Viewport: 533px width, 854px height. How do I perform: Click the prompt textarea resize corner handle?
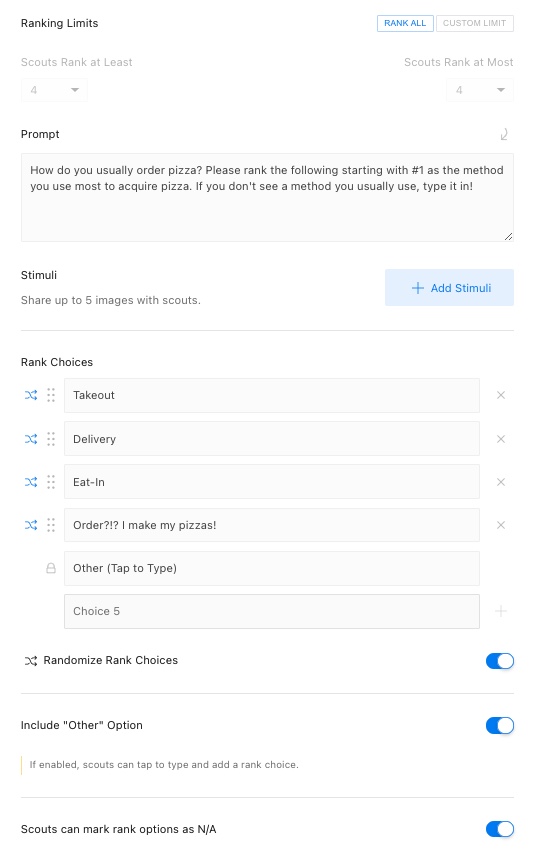[x=509, y=236]
